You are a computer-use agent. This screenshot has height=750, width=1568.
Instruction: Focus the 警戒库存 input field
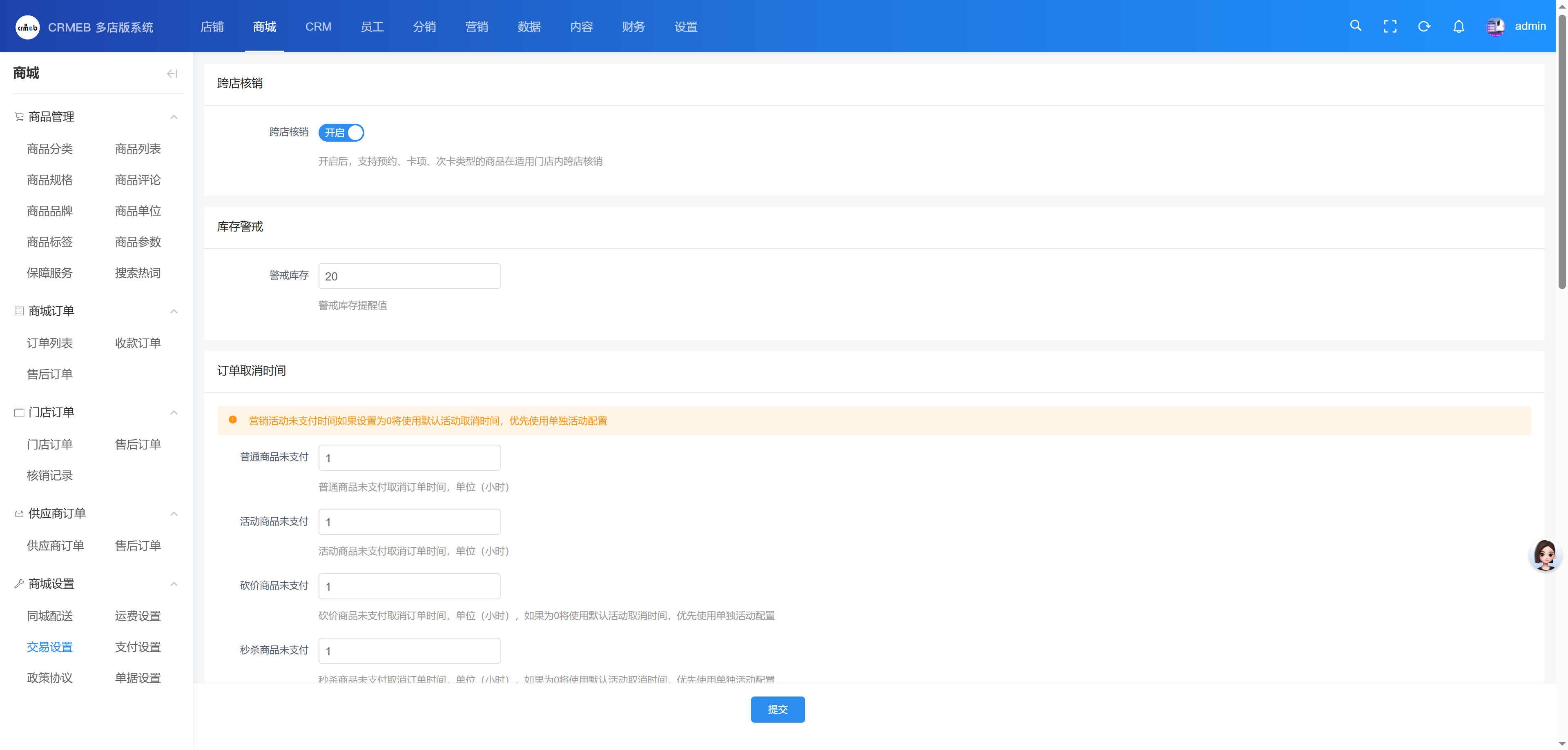pos(409,276)
